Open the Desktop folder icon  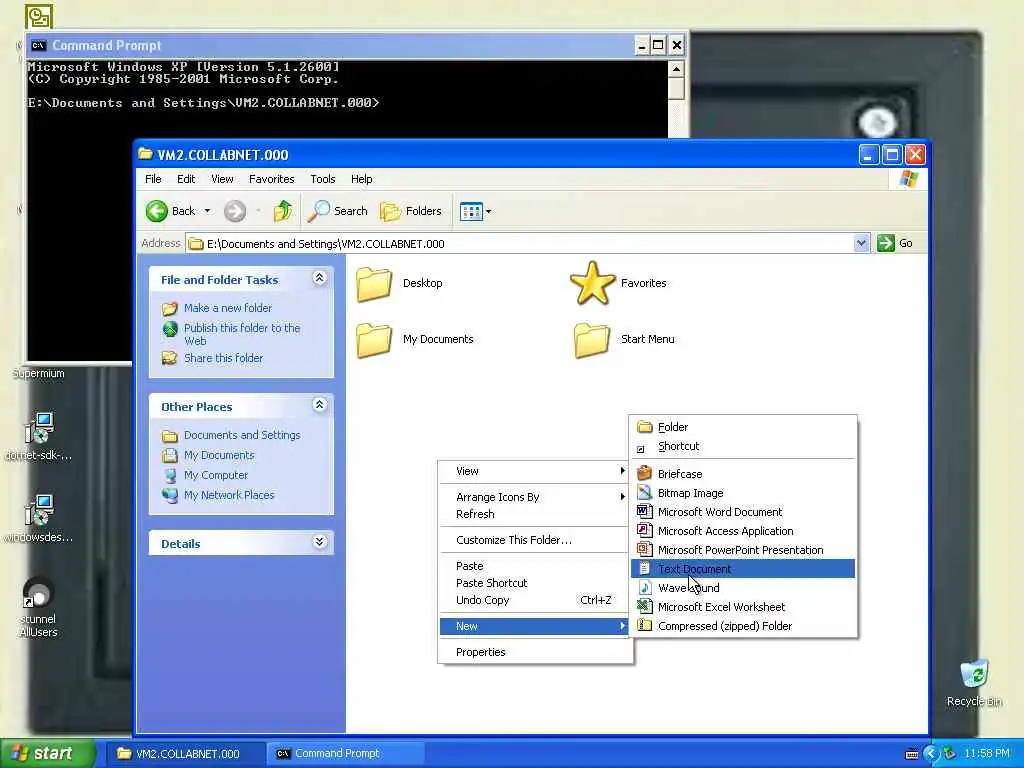(x=374, y=284)
